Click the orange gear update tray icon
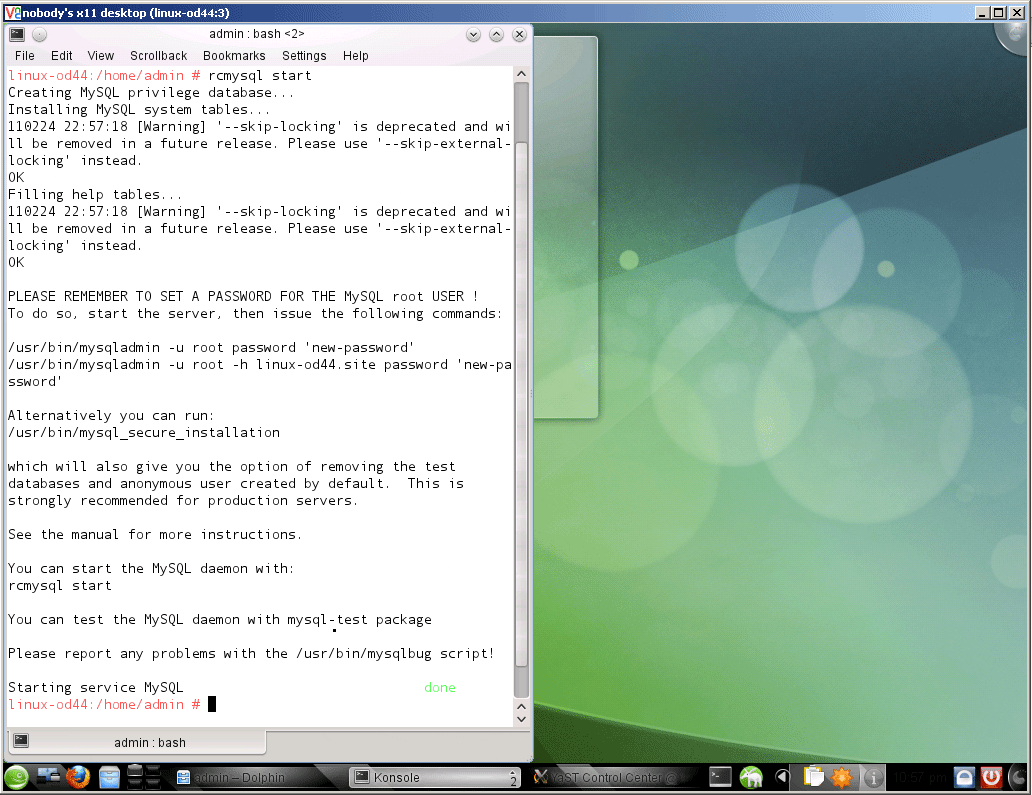1032x795 pixels. (842, 778)
